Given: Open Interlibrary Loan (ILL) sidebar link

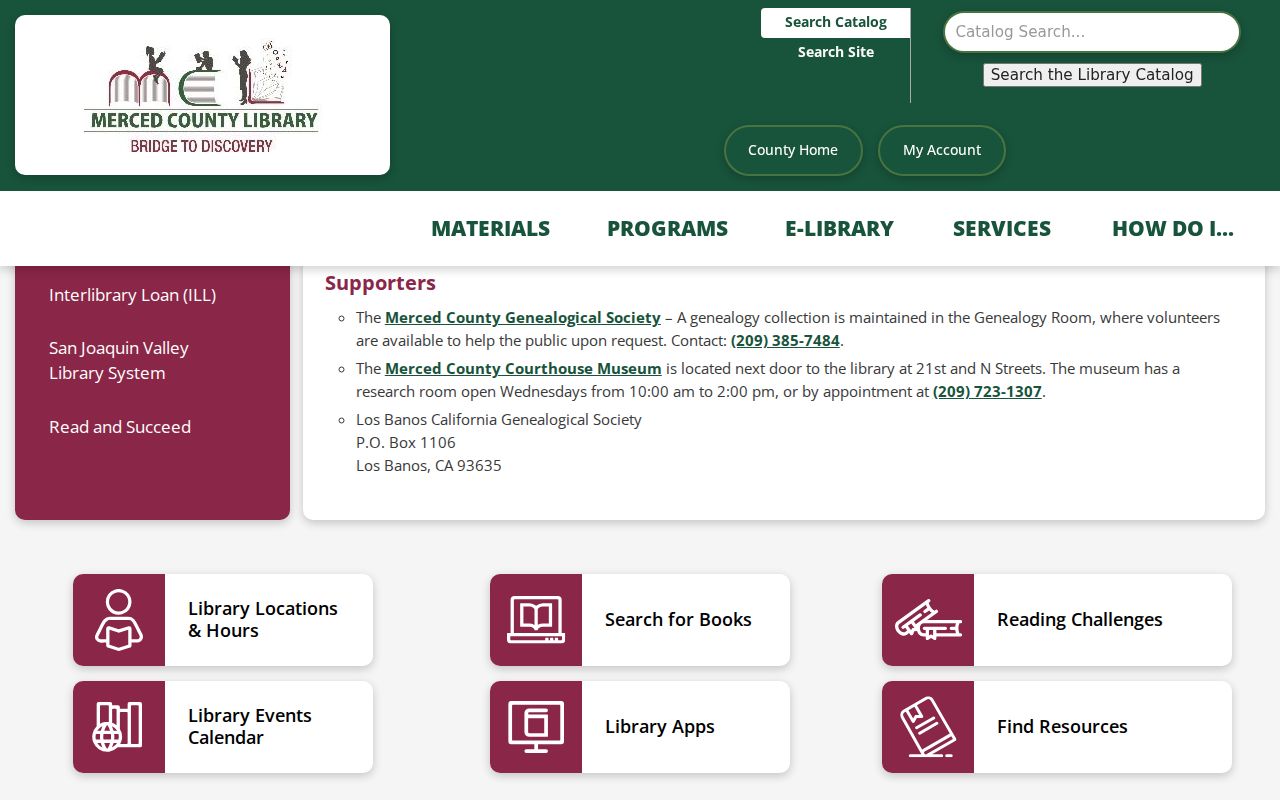Looking at the screenshot, I should (x=133, y=295).
